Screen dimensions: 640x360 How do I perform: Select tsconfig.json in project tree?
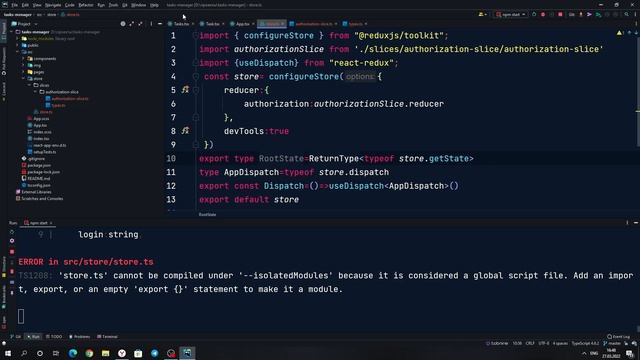coord(36,185)
